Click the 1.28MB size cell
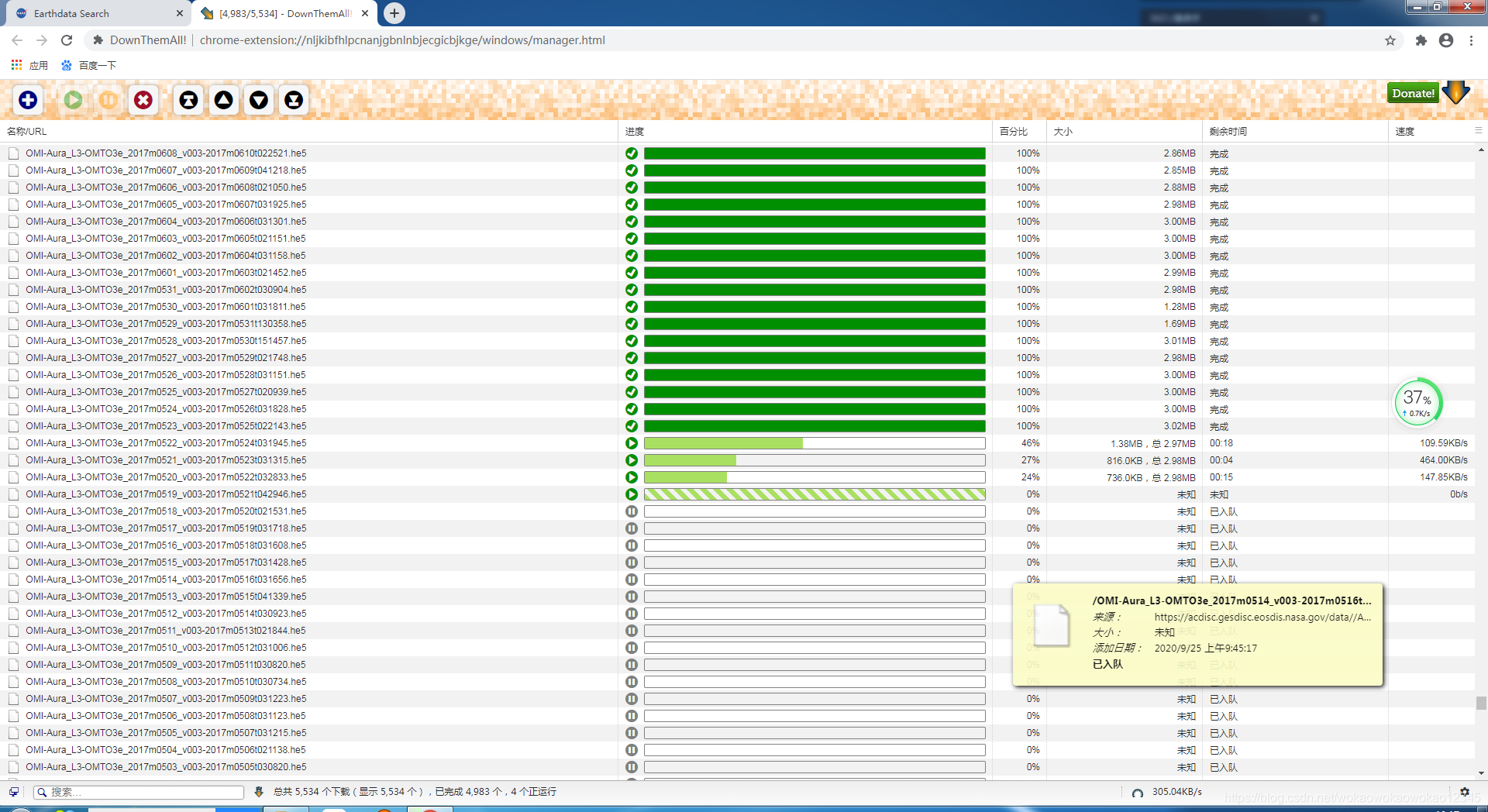Image resolution: width=1488 pixels, height=812 pixels. 1180,307
